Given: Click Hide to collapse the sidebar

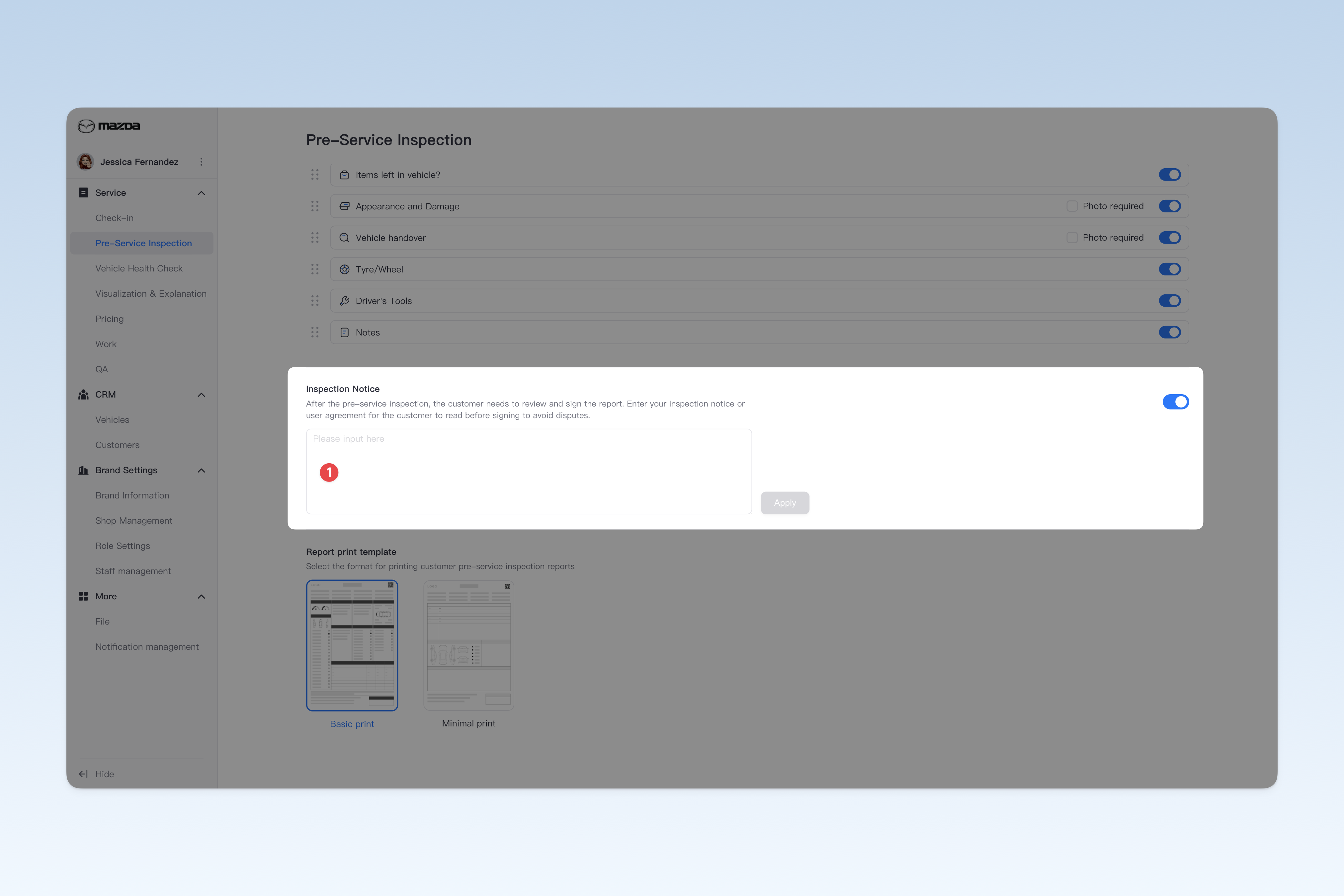Looking at the screenshot, I should point(105,774).
